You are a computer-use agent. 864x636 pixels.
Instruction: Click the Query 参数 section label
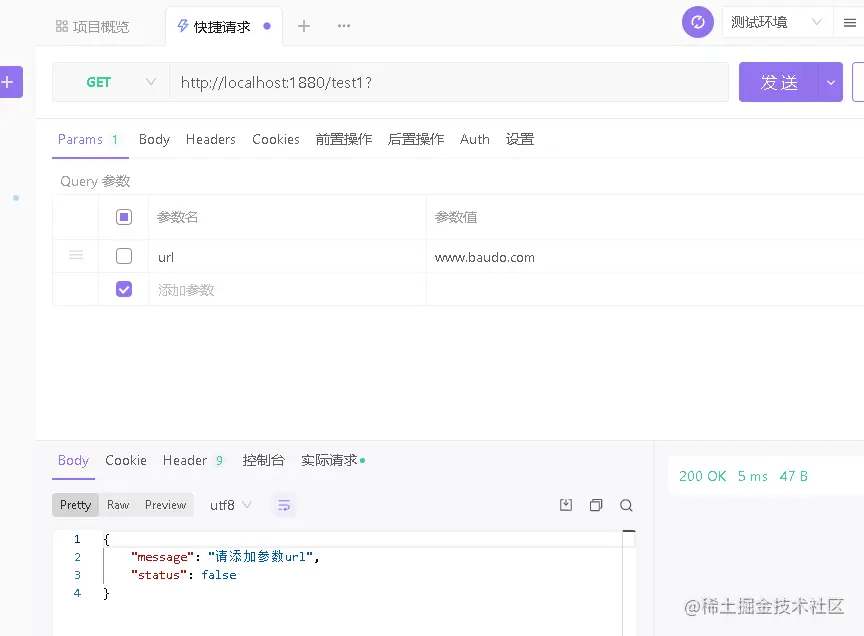point(95,181)
